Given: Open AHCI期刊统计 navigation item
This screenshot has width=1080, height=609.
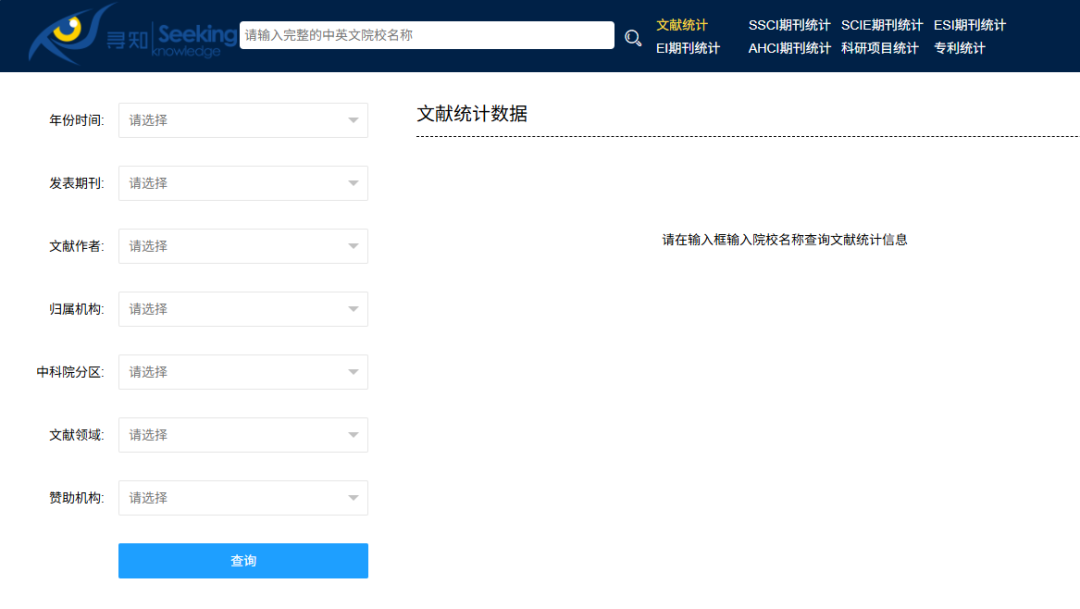Looking at the screenshot, I should [789, 48].
